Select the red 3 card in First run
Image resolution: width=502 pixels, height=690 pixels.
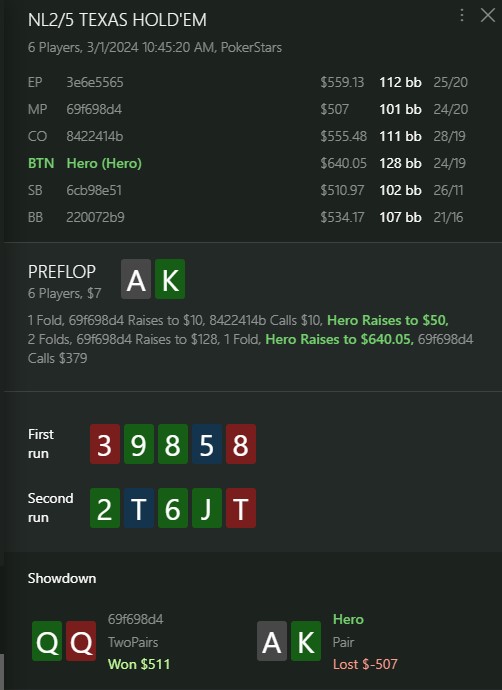click(x=105, y=444)
